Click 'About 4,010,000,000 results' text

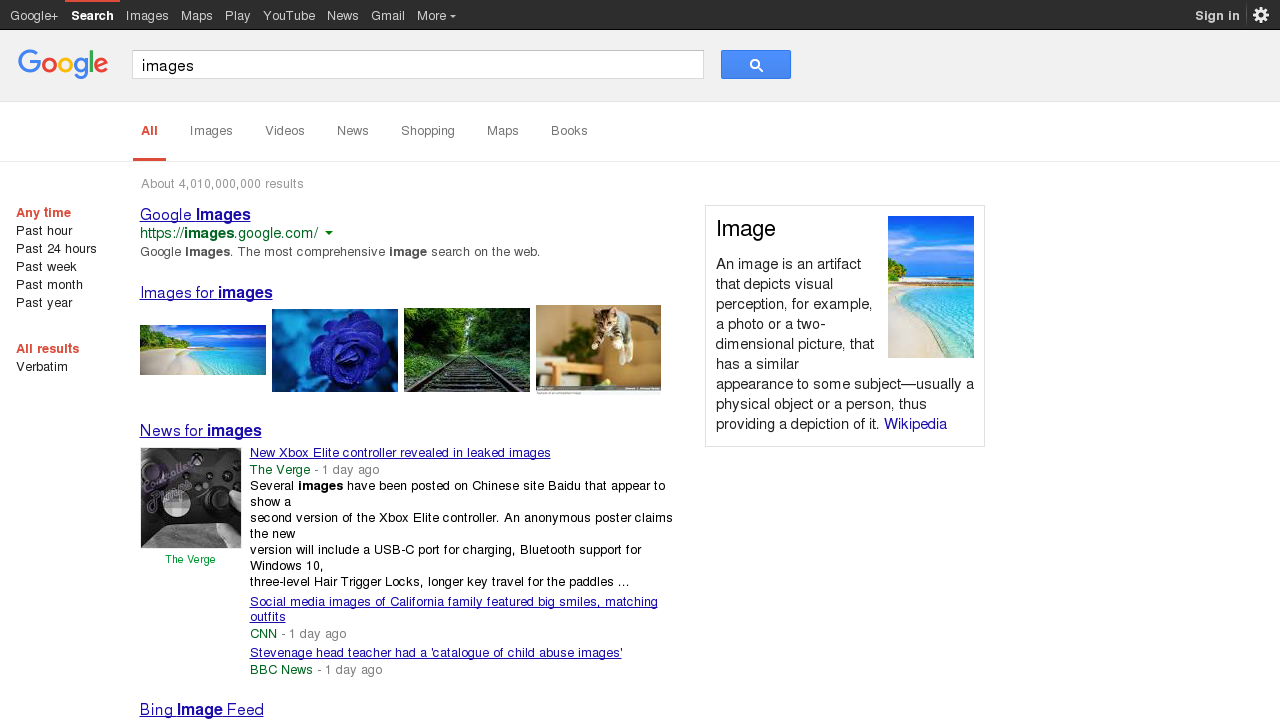click(222, 184)
